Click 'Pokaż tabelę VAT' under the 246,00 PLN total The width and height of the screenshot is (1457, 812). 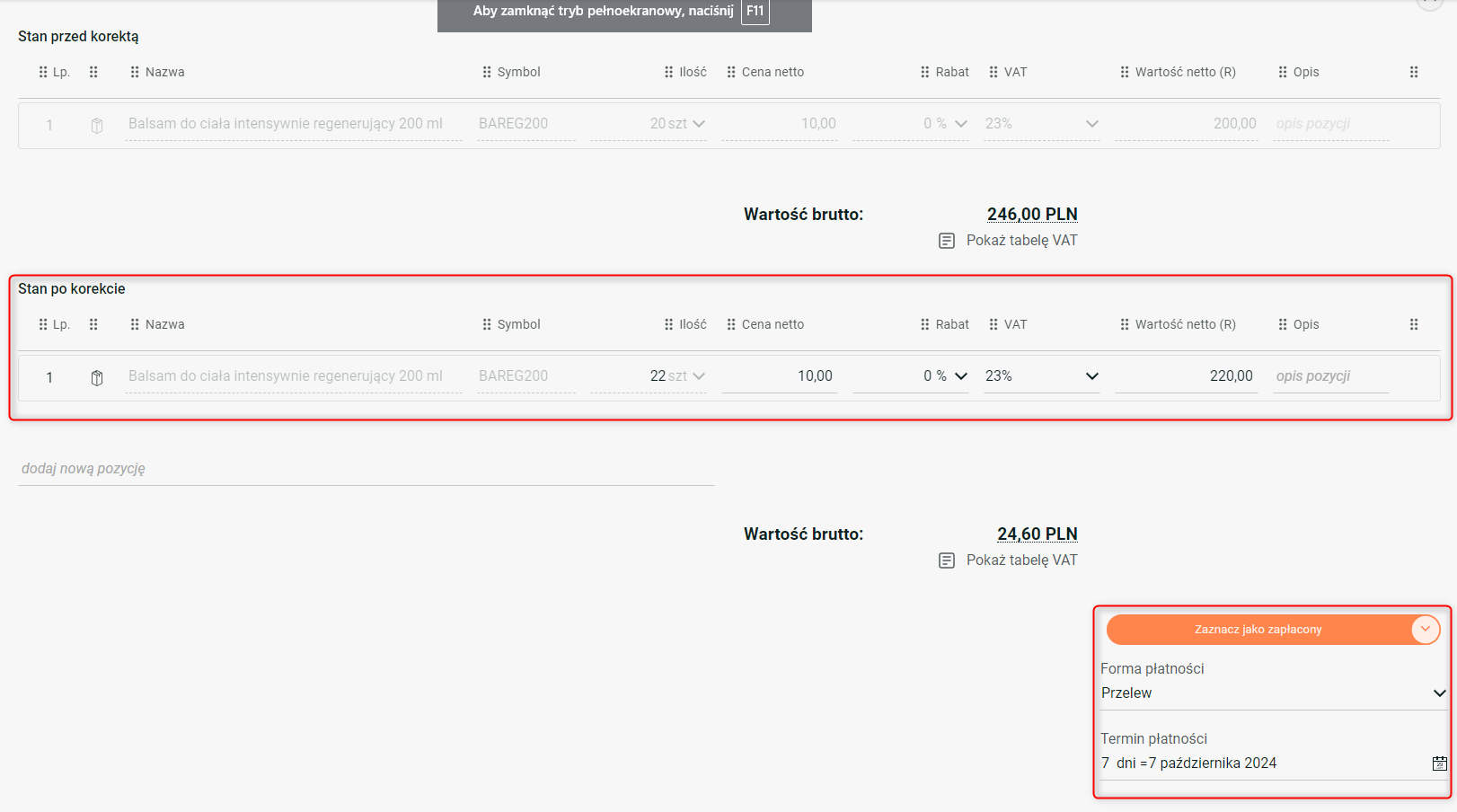click(1022, 241)
